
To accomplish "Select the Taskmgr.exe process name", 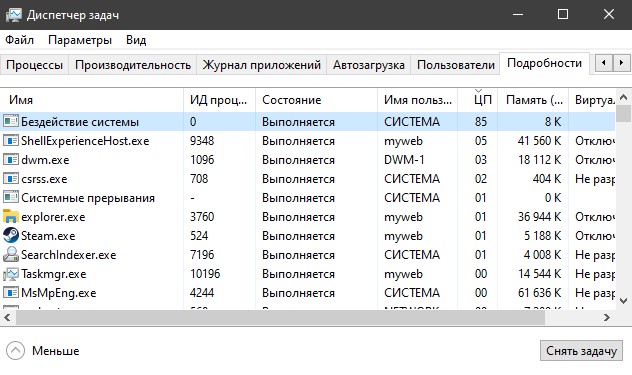I will (54, 274).
